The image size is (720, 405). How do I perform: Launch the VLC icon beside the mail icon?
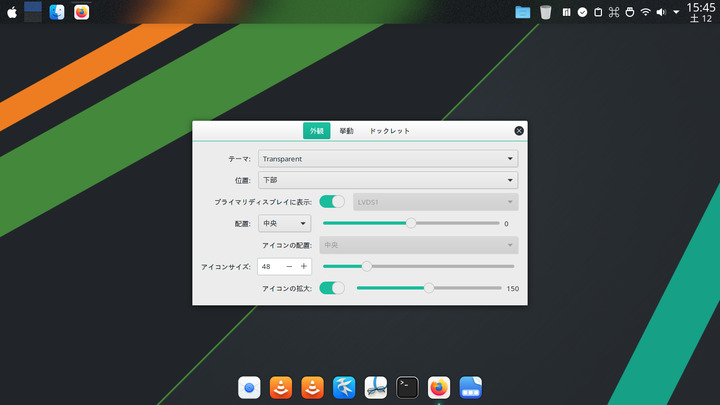pyautogui.click(x=281, y=388)
